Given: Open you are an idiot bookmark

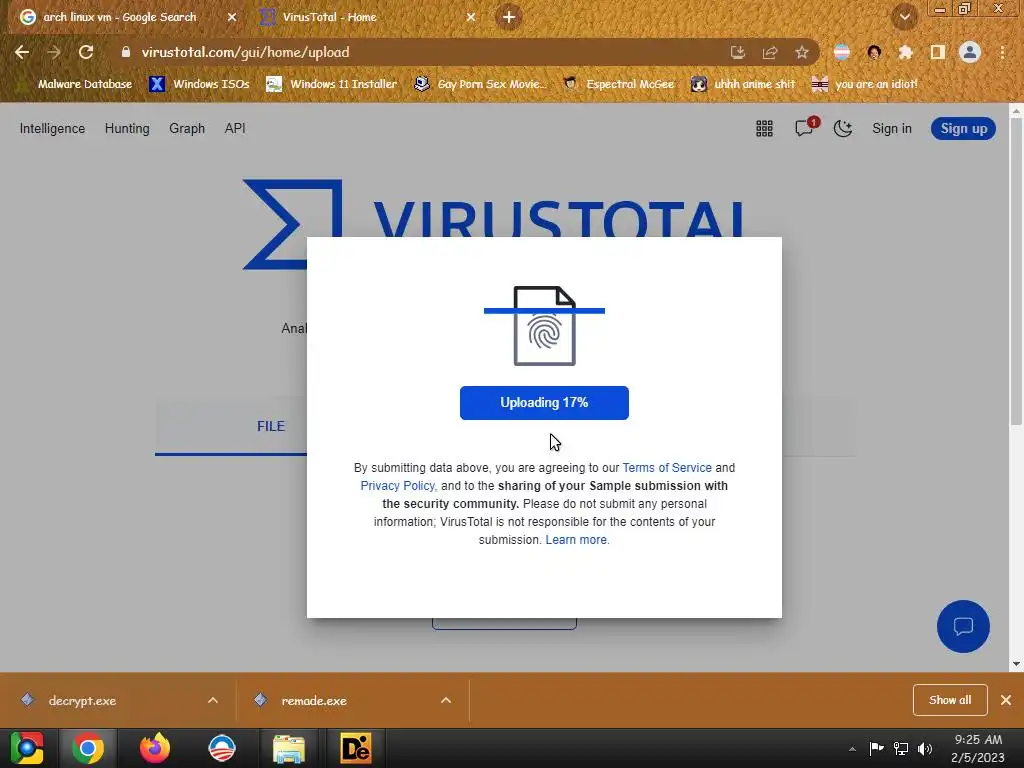Looking at the screenshot, I should (x=864, y=84).
